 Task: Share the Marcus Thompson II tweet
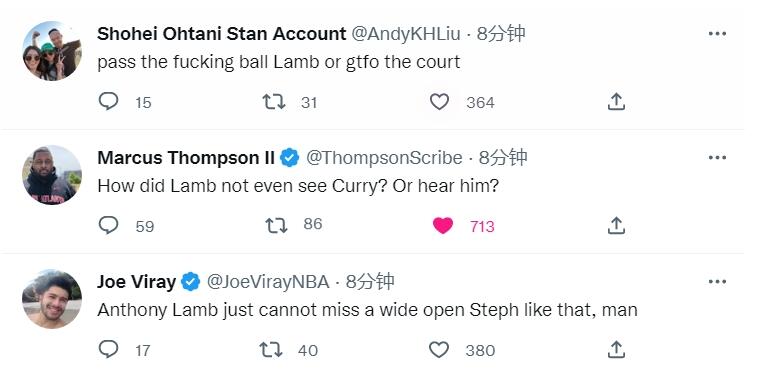(x=616, y=225)
